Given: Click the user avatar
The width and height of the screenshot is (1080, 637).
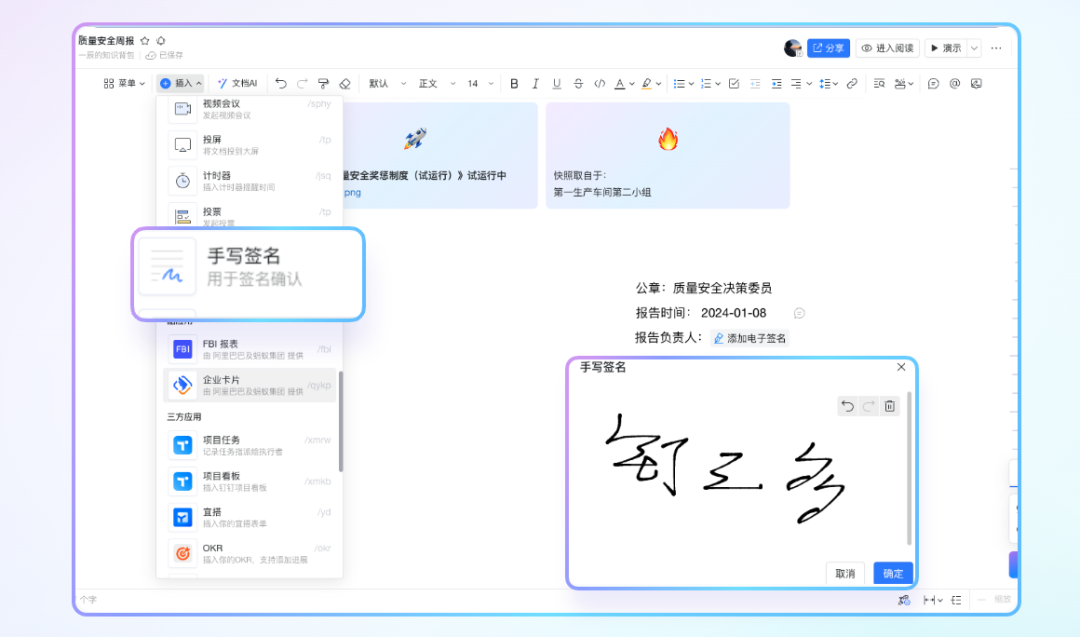Looking at the screenshot, I should 793,48.
